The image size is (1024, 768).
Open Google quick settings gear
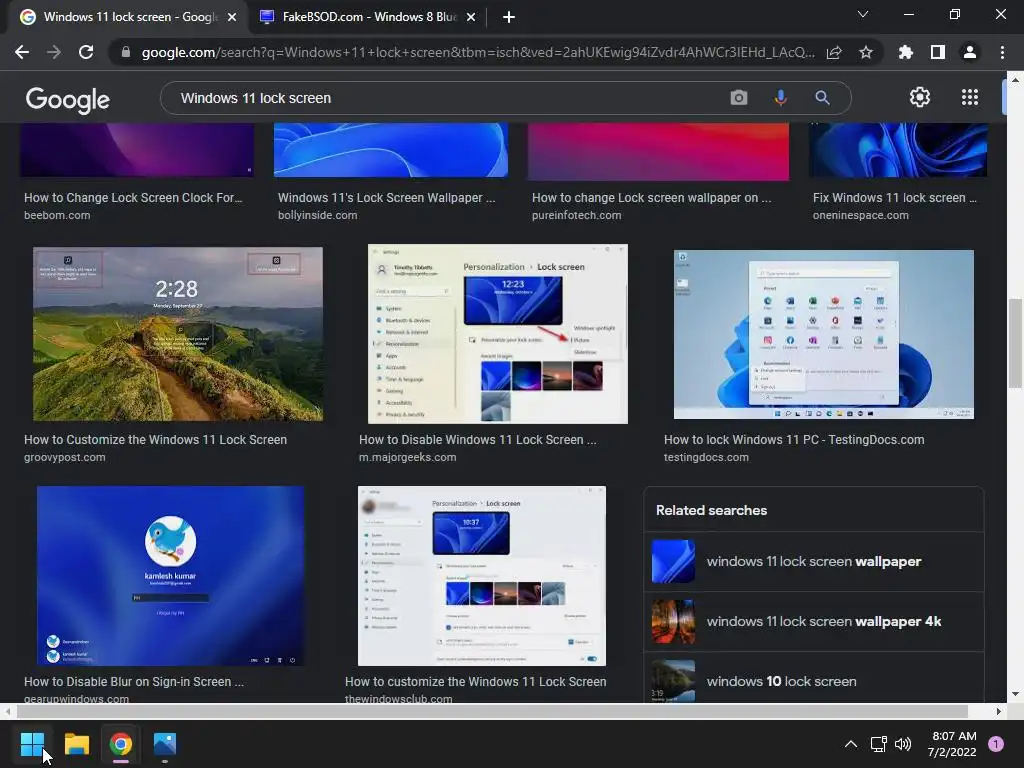(x=920, y=97)
